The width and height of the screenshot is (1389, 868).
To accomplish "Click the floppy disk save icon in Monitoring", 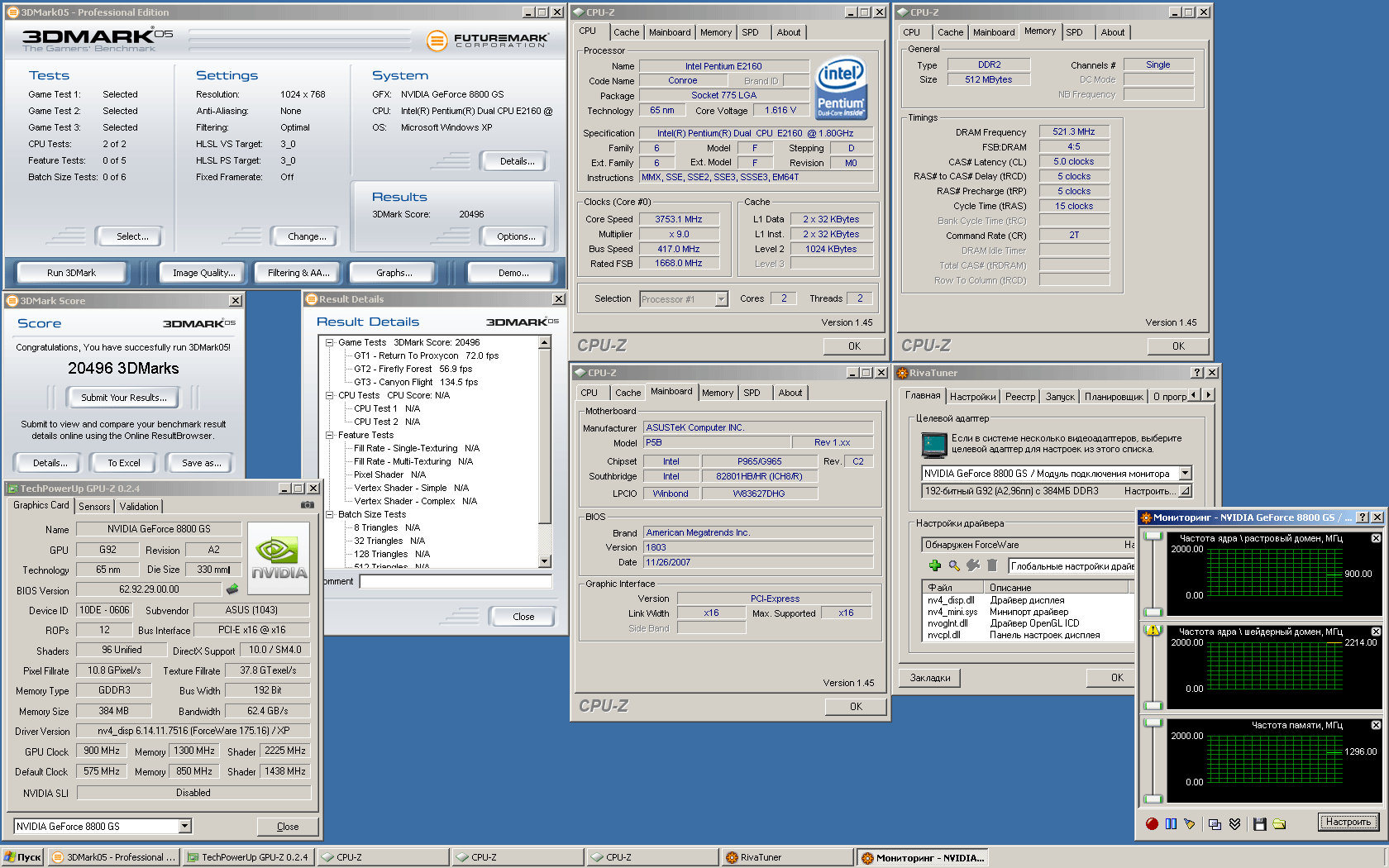I will (1260, 823).
